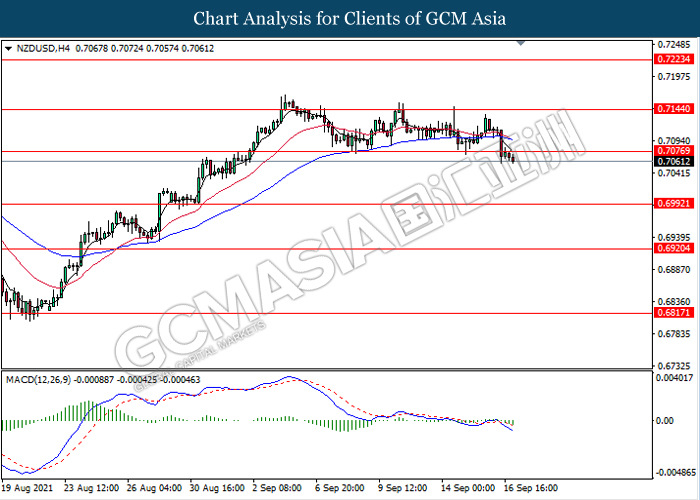Click the dropdown triangle beside NZDUSD,H4
The width and height of the screenshot is (700, 500).
point(8,49)
